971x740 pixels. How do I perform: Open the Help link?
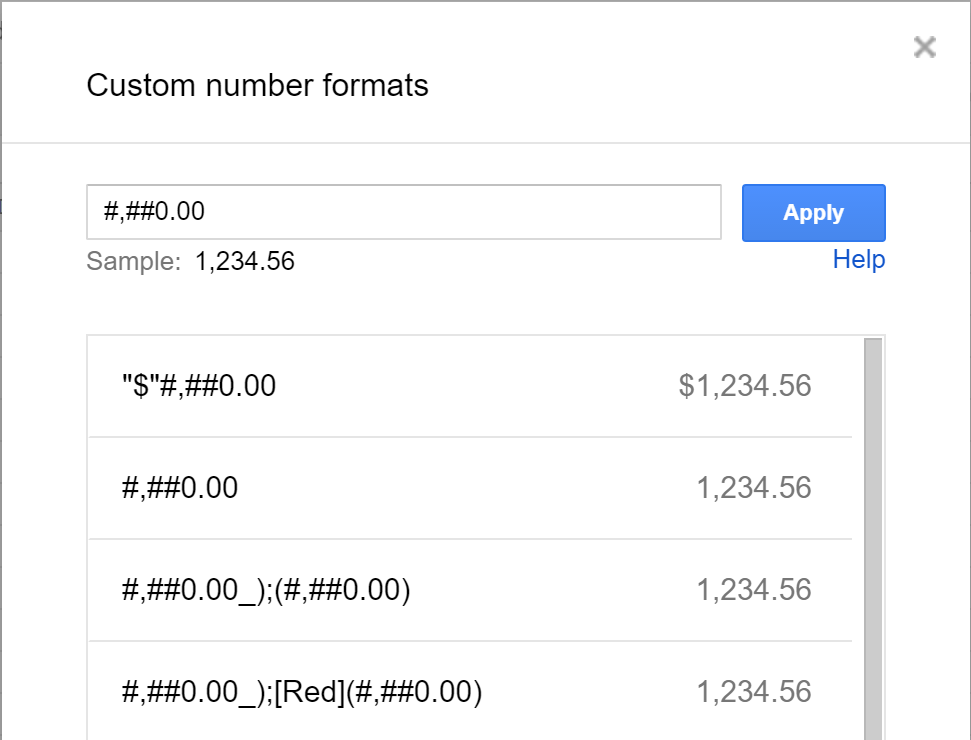(858, 260)
